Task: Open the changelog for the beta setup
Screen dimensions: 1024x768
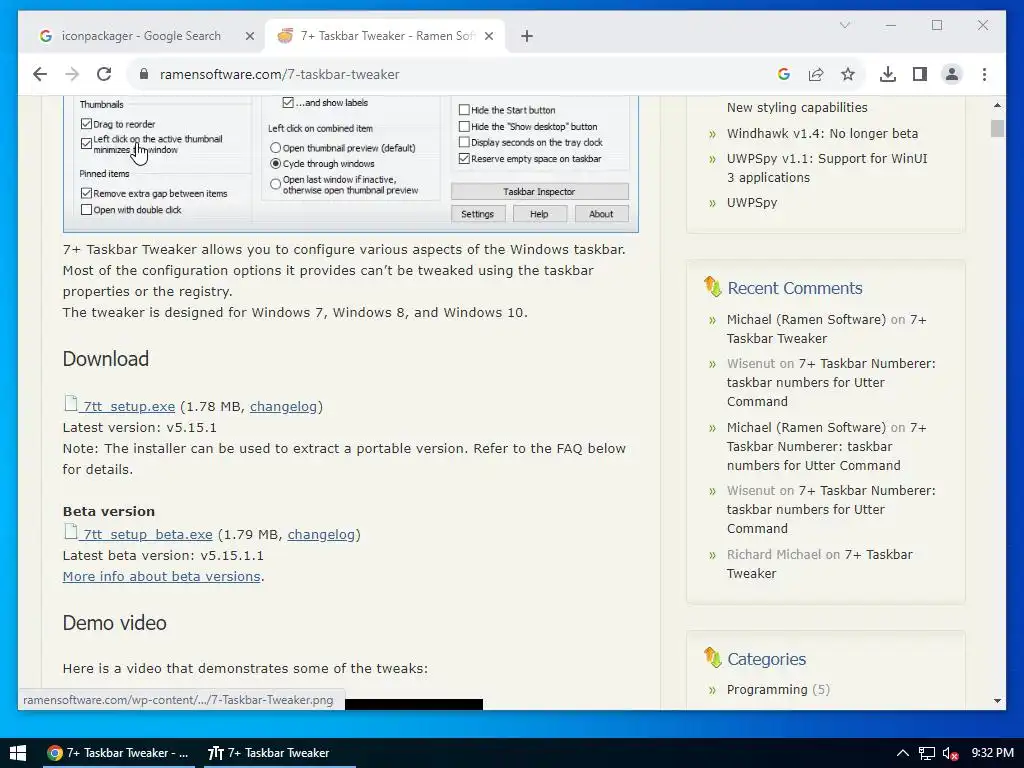Action: 321,534
